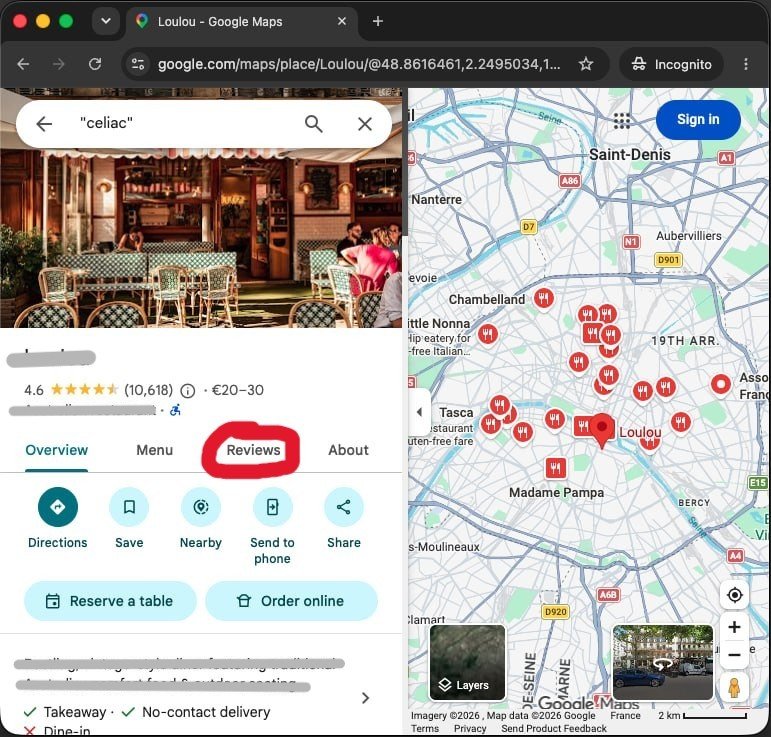Open the Privacy link
The width and height of the screenshot is (771, 737).
coord(470,728)
